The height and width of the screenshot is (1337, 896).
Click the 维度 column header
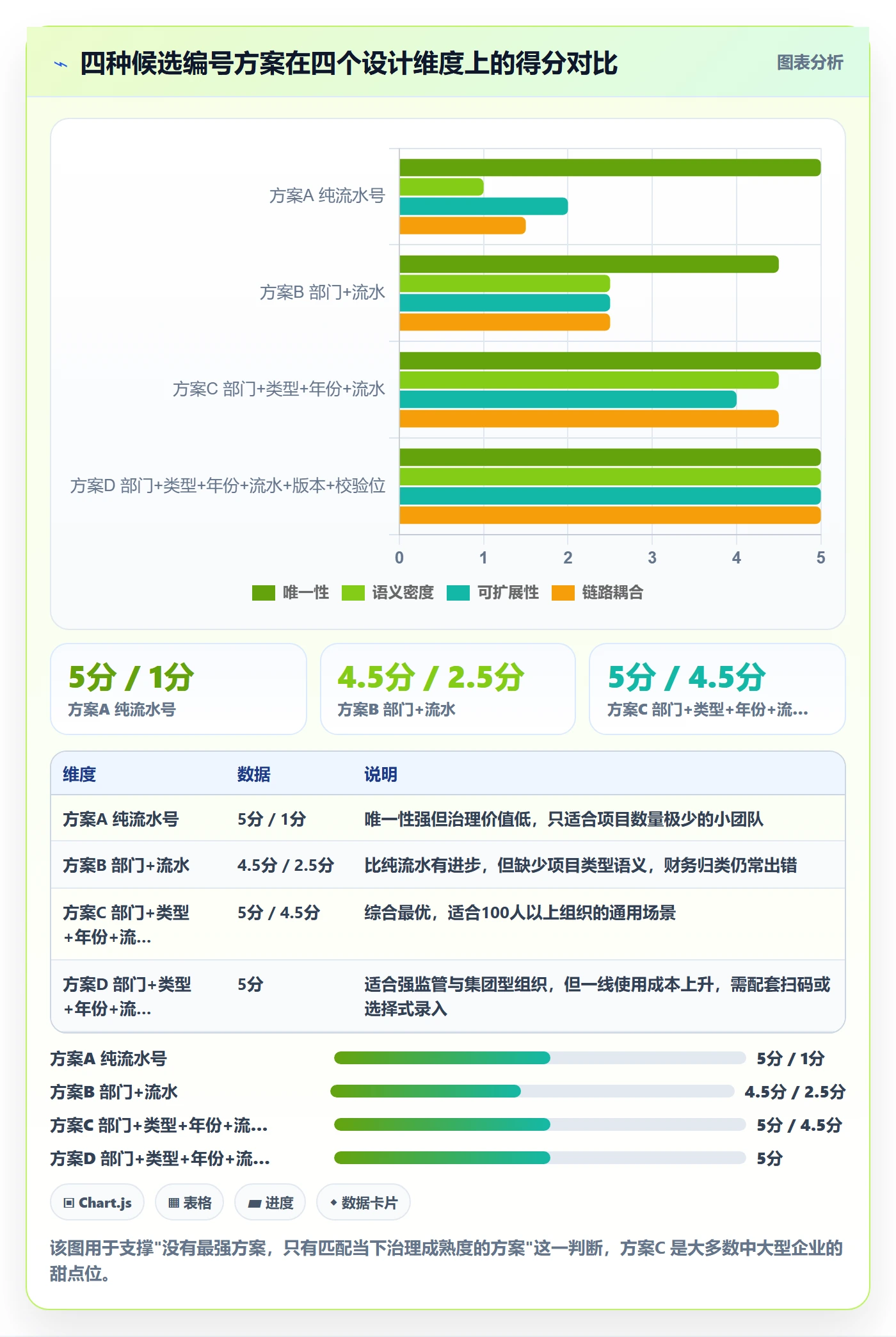tap(79, 774)
